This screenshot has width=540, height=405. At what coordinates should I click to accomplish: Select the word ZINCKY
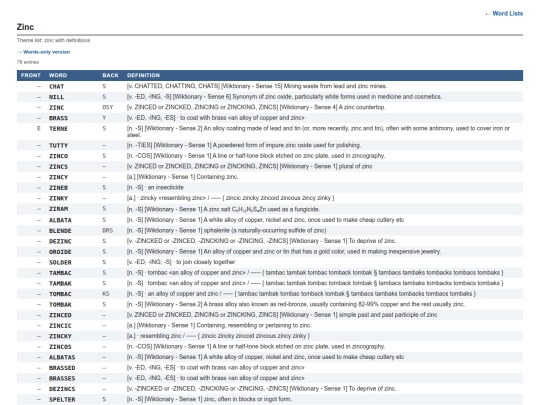coord(60,336)
